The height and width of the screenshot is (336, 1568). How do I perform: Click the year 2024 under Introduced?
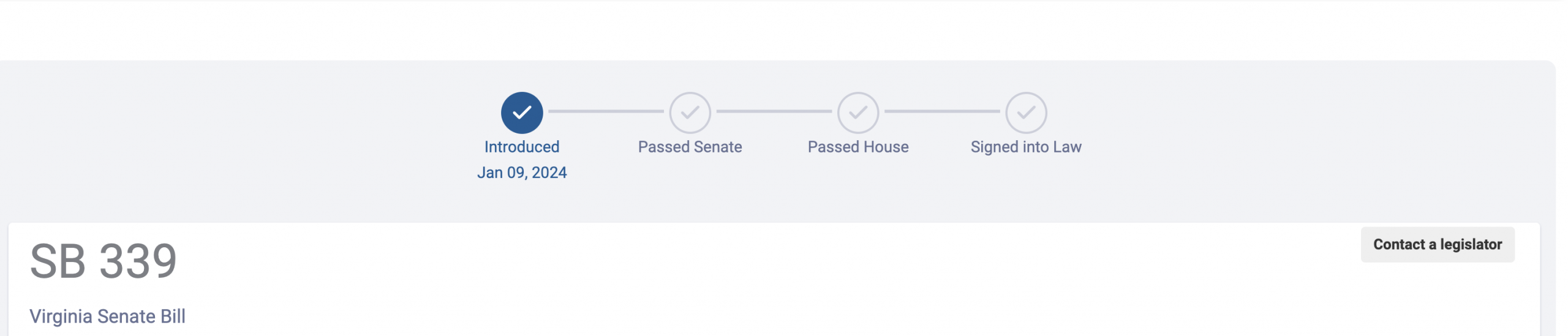click(549, 173)
